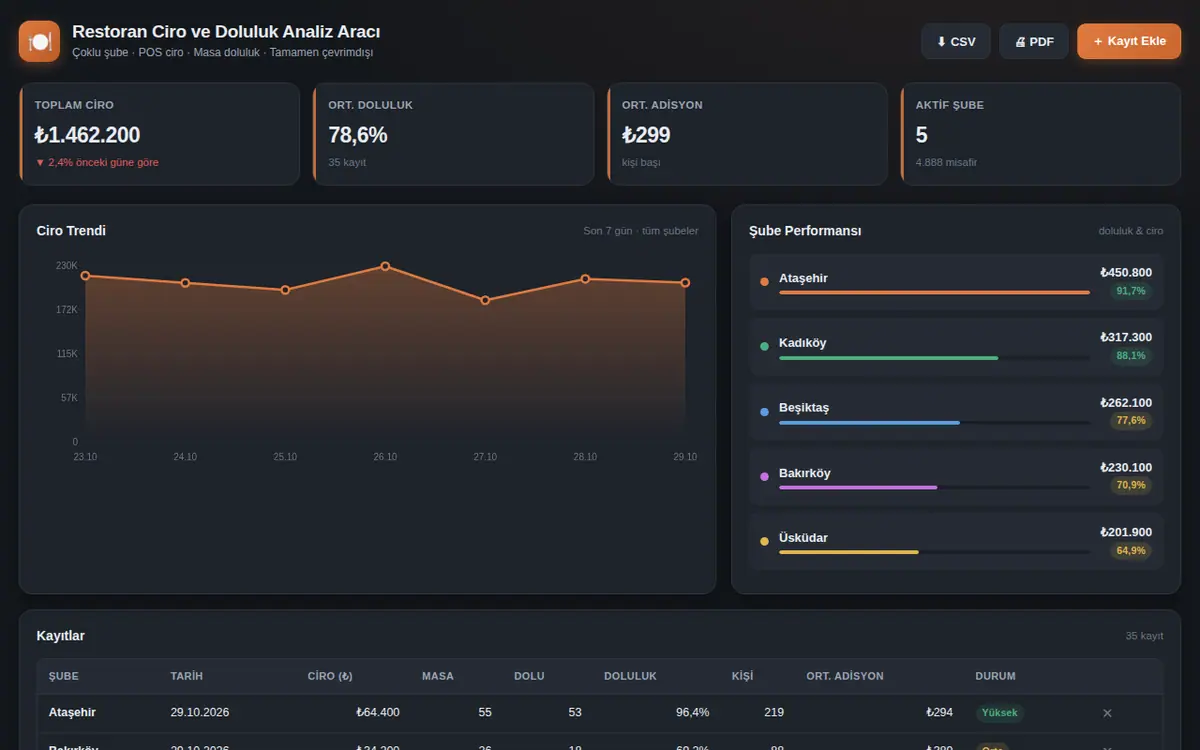
Task: Click the Kadıköy 88,1% occupancy badge
Action: (x=1131, y=356)
